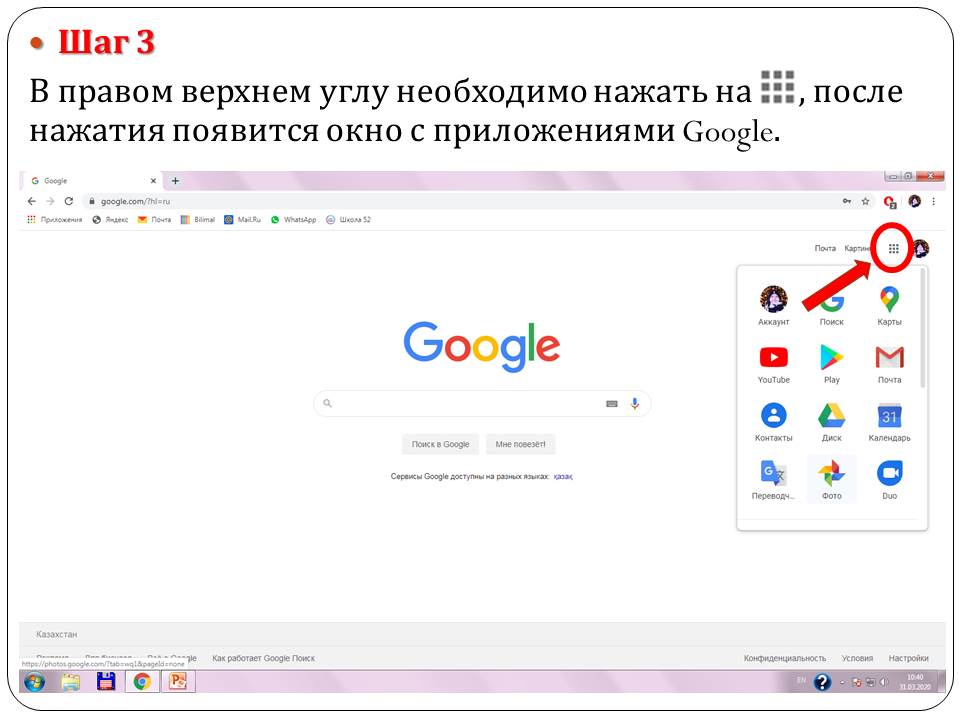Click into the Google search field

click(x=470, y=404)
